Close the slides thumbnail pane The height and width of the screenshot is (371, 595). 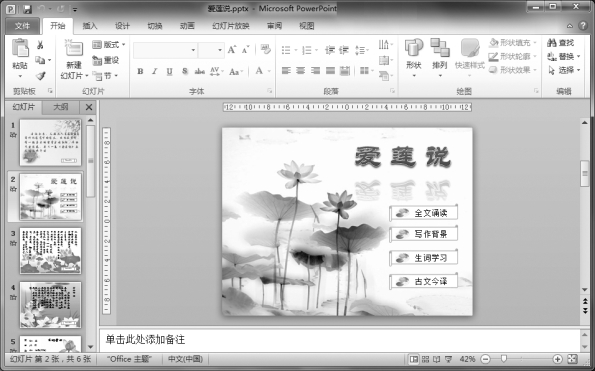(89, 107)
